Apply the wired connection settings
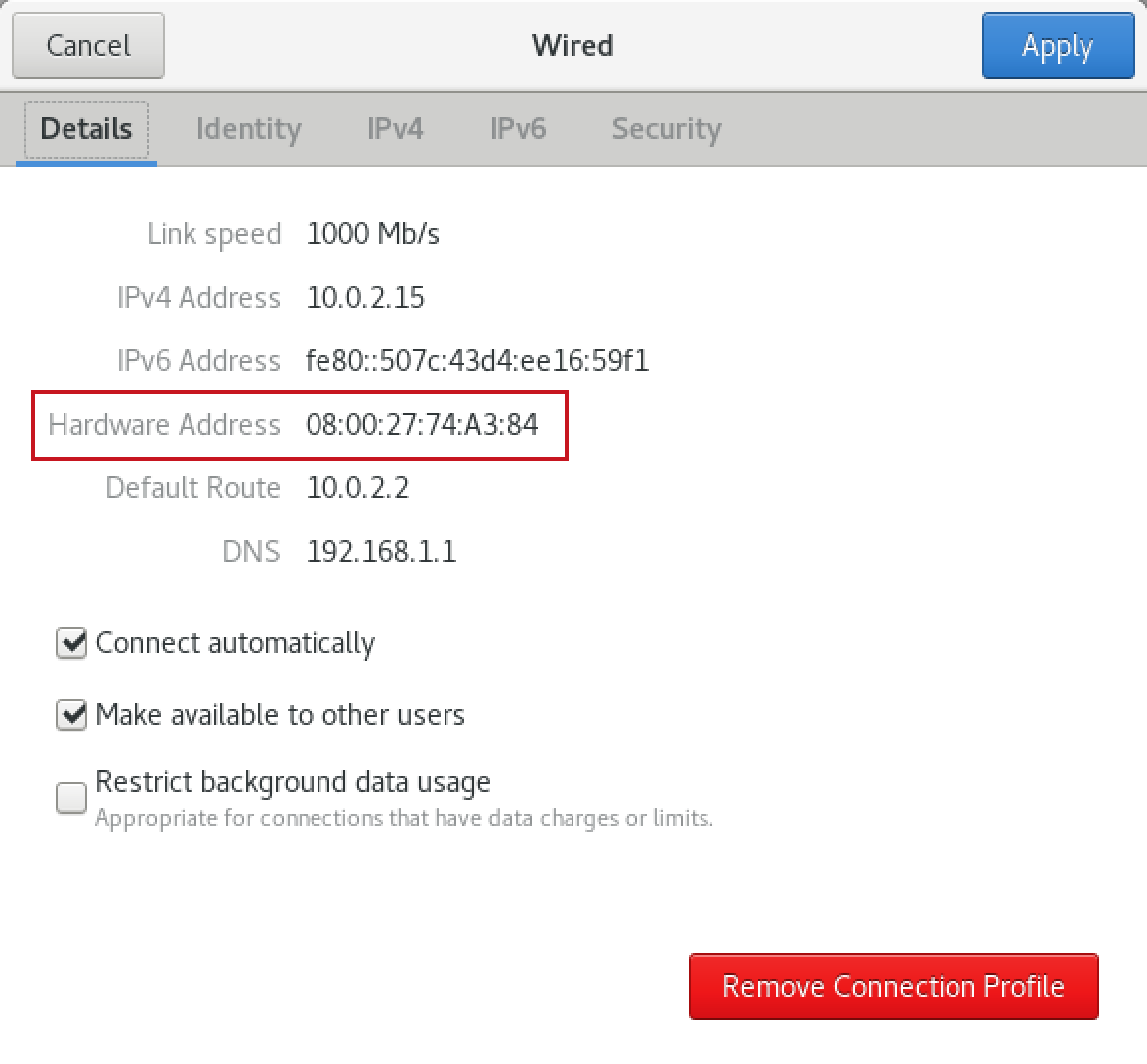The image size is (1147, 1064). pos(1057,46)
